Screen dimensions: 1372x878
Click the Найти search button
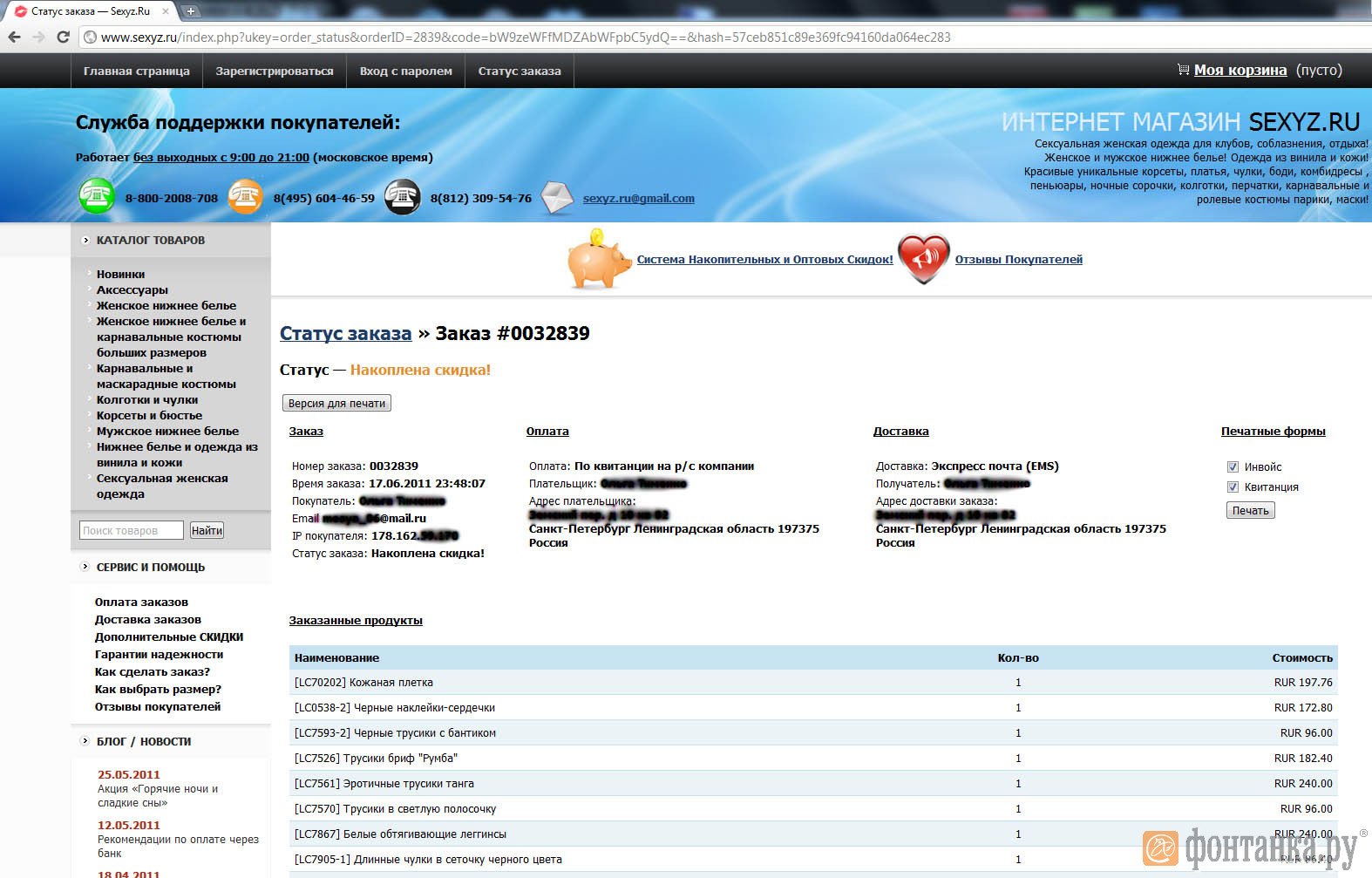pos(207,530)
